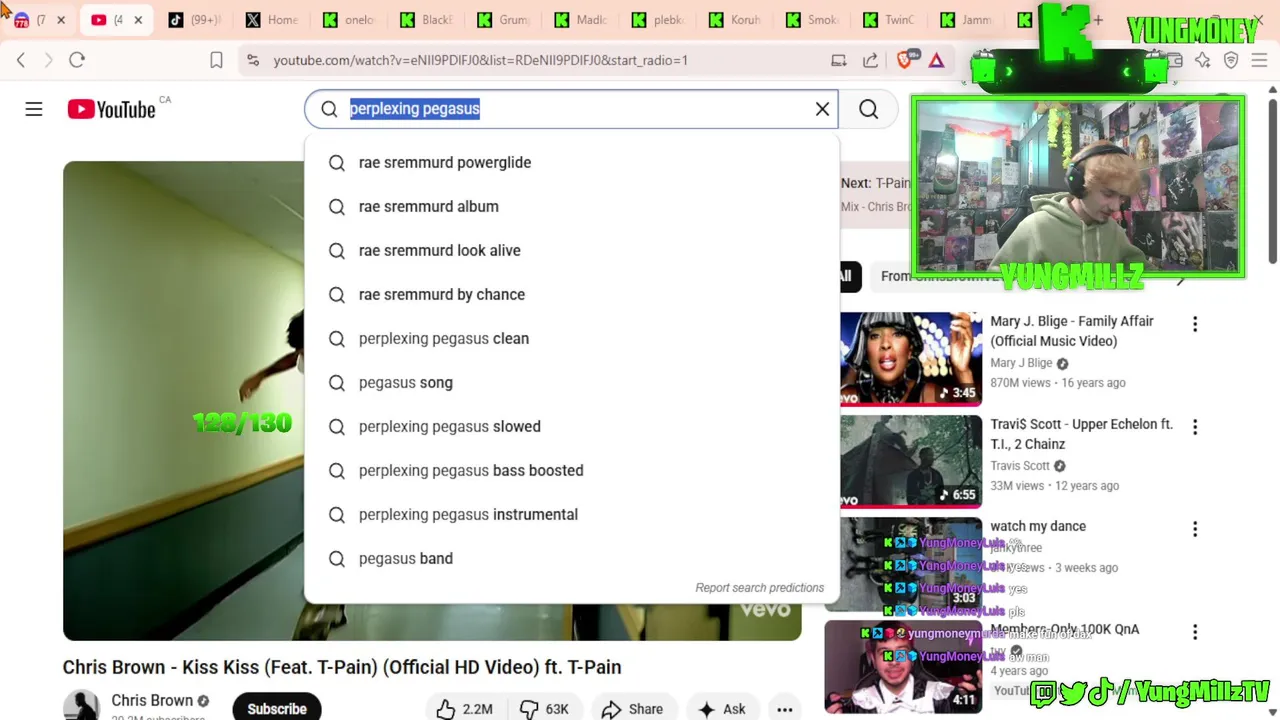Image resolution: width=1280 pixels, height=720 pixels.
Task: Choose suggestion pegasus band
Action: [x=572, y=558]
